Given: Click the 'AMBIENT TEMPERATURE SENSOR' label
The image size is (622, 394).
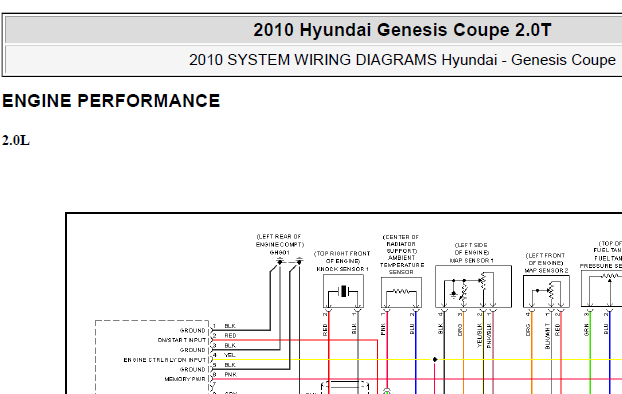Looking at the screenshot, I should pyautogui.click(x=401, y=265).
